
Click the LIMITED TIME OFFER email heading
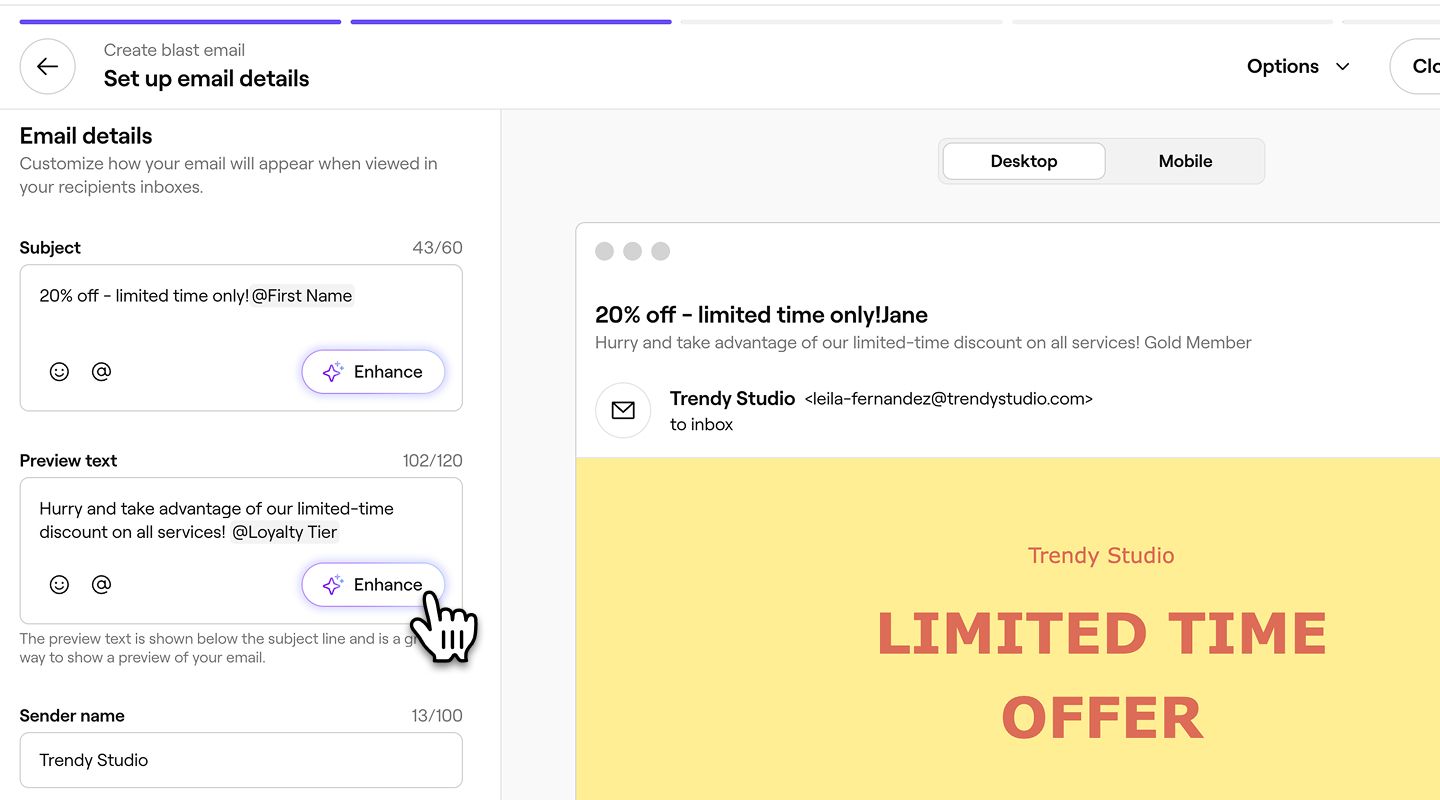click(1101, 675)
